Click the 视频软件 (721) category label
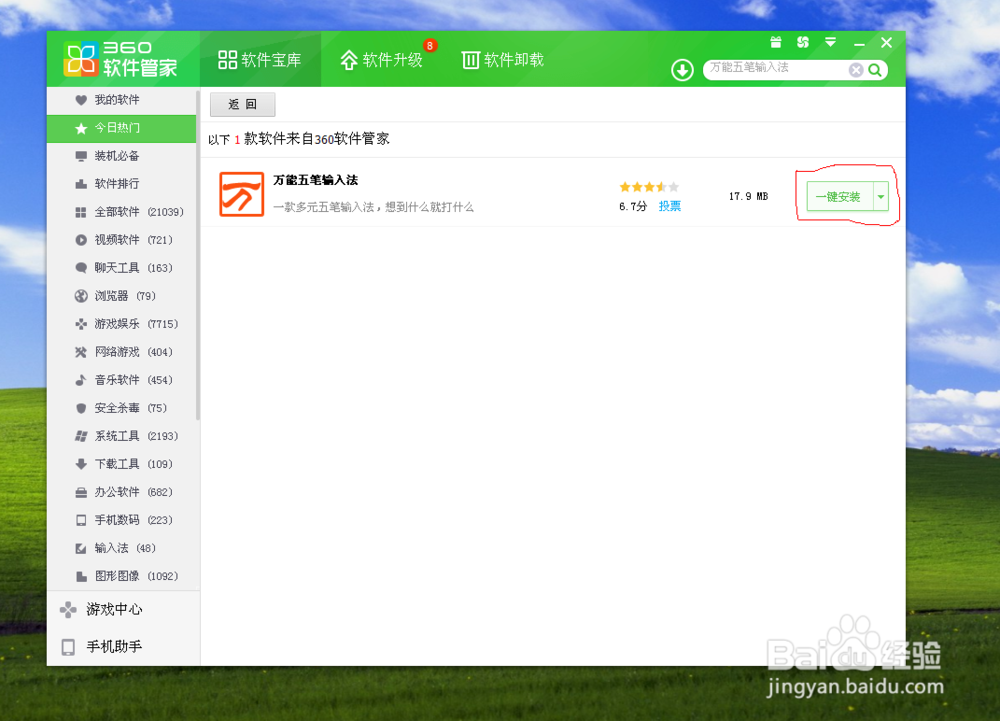The height and width of the screenshot is (721, 1000). [133, 240]
